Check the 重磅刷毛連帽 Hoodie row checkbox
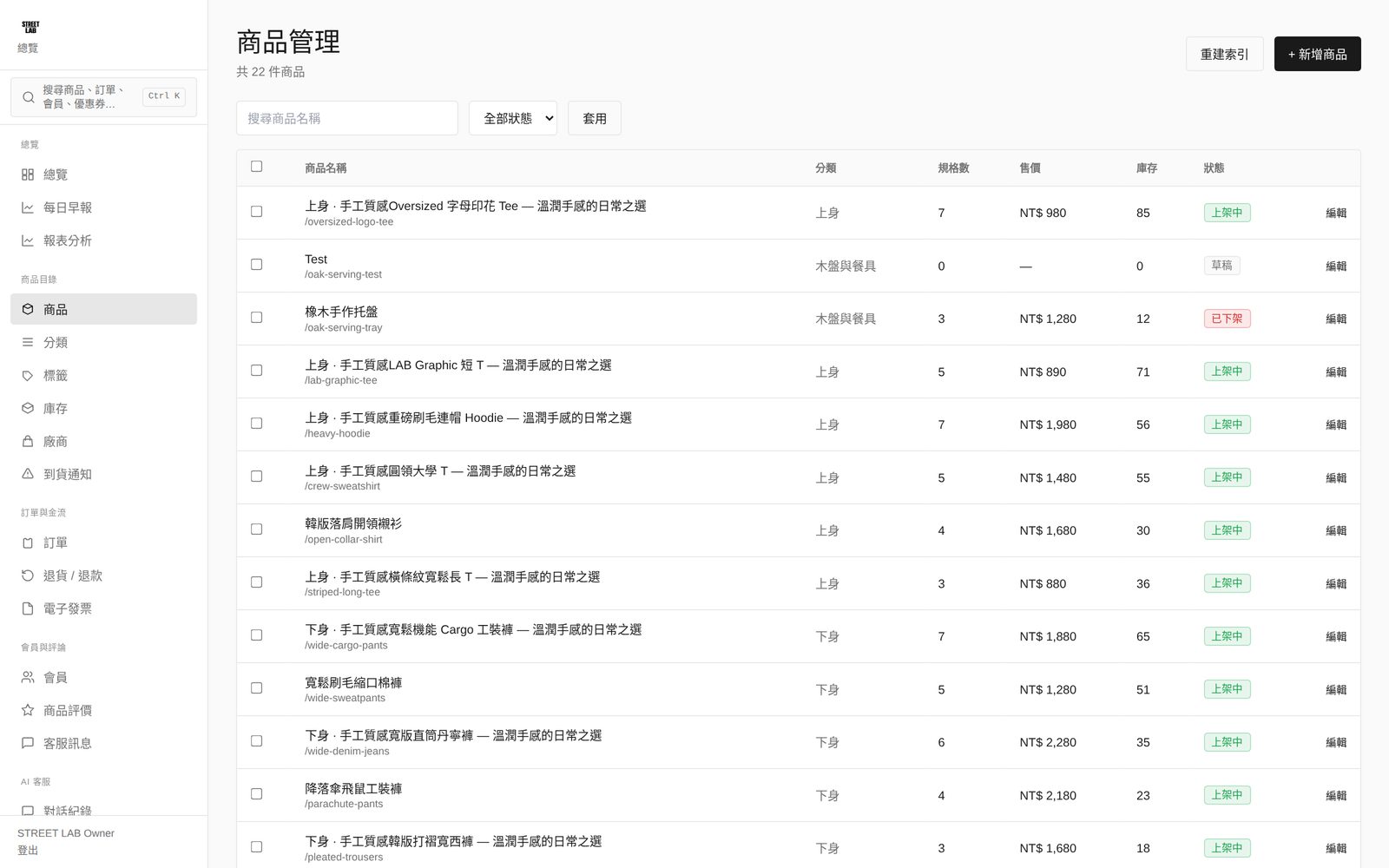This screenshot has height=868, width=1389. pos(256,423)
